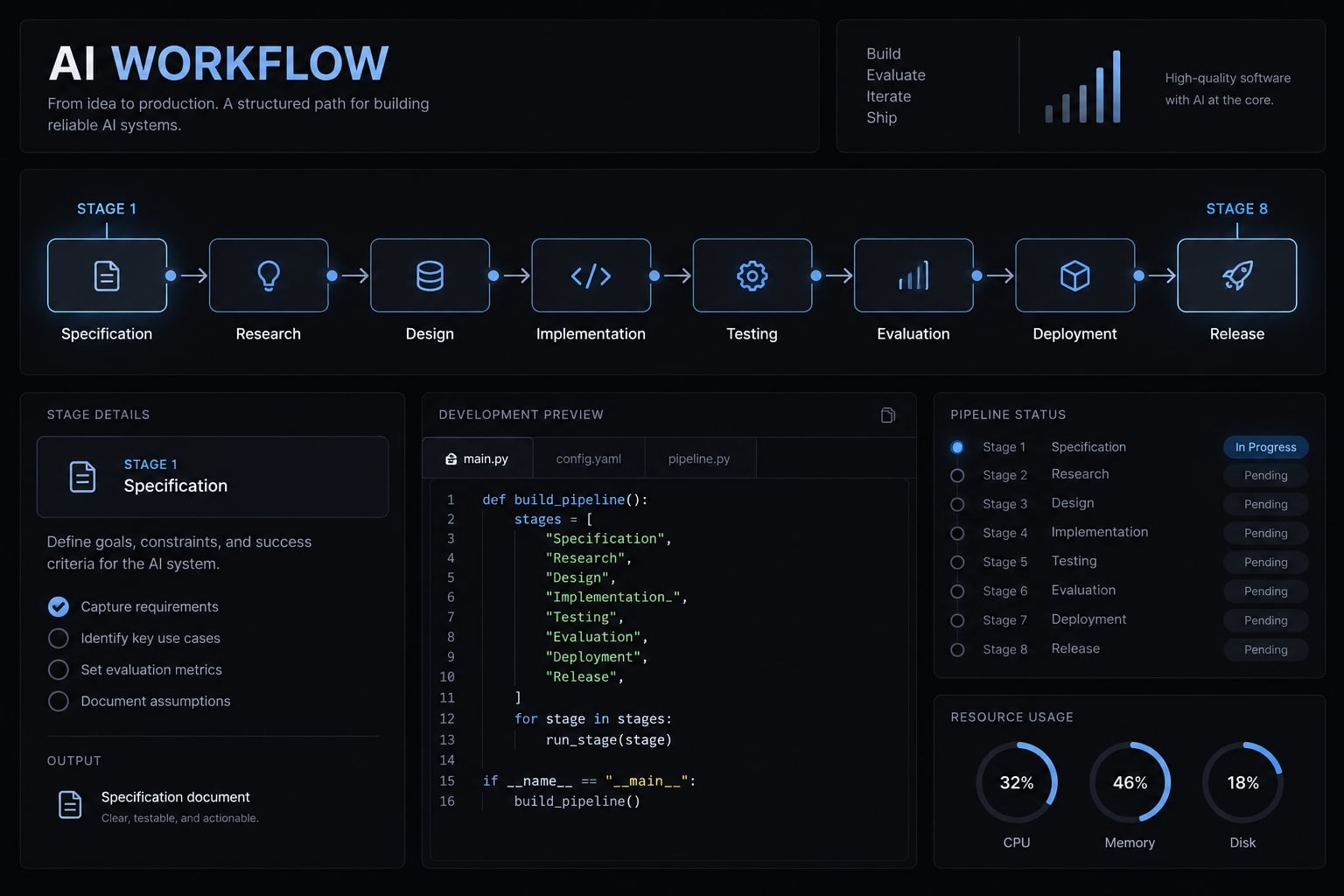The image size is (1344, 896).
Task: Click the Pending badge for Stage 4 Implementation
Action: coord(1265,533)
